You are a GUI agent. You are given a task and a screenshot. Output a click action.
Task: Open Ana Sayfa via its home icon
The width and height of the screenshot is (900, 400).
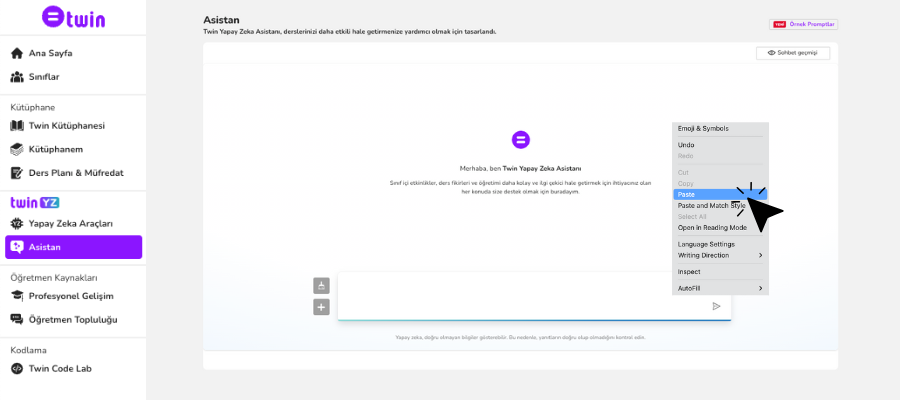point(17,53)
